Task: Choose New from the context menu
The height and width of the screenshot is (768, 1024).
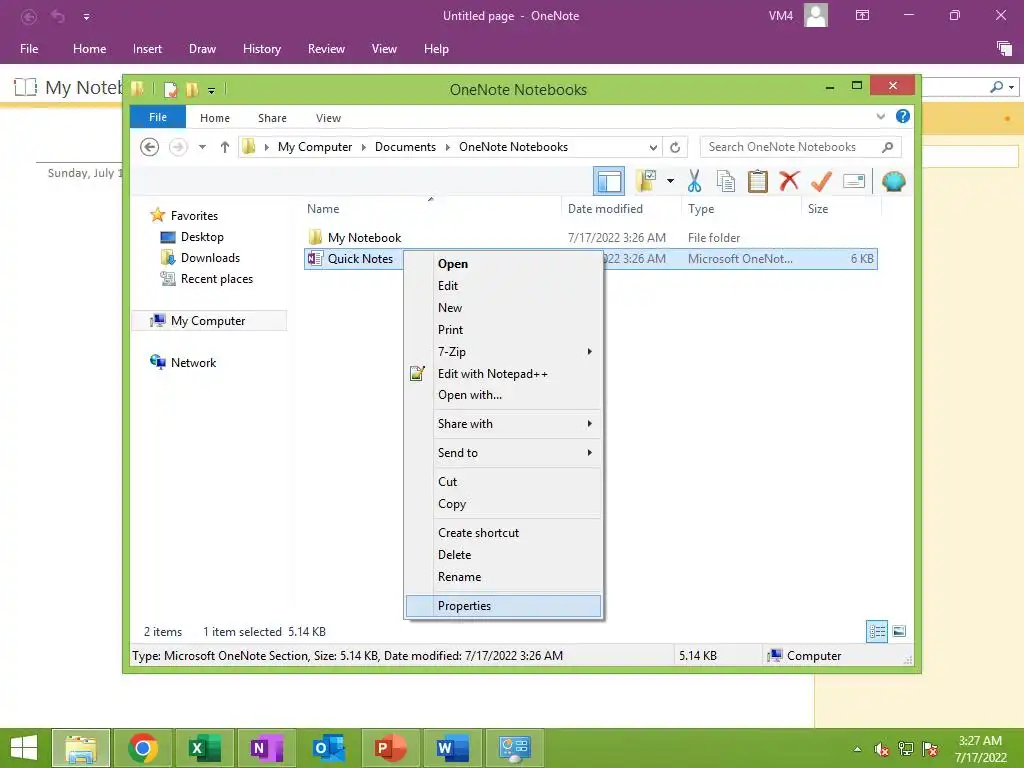Action: point(503,308)
